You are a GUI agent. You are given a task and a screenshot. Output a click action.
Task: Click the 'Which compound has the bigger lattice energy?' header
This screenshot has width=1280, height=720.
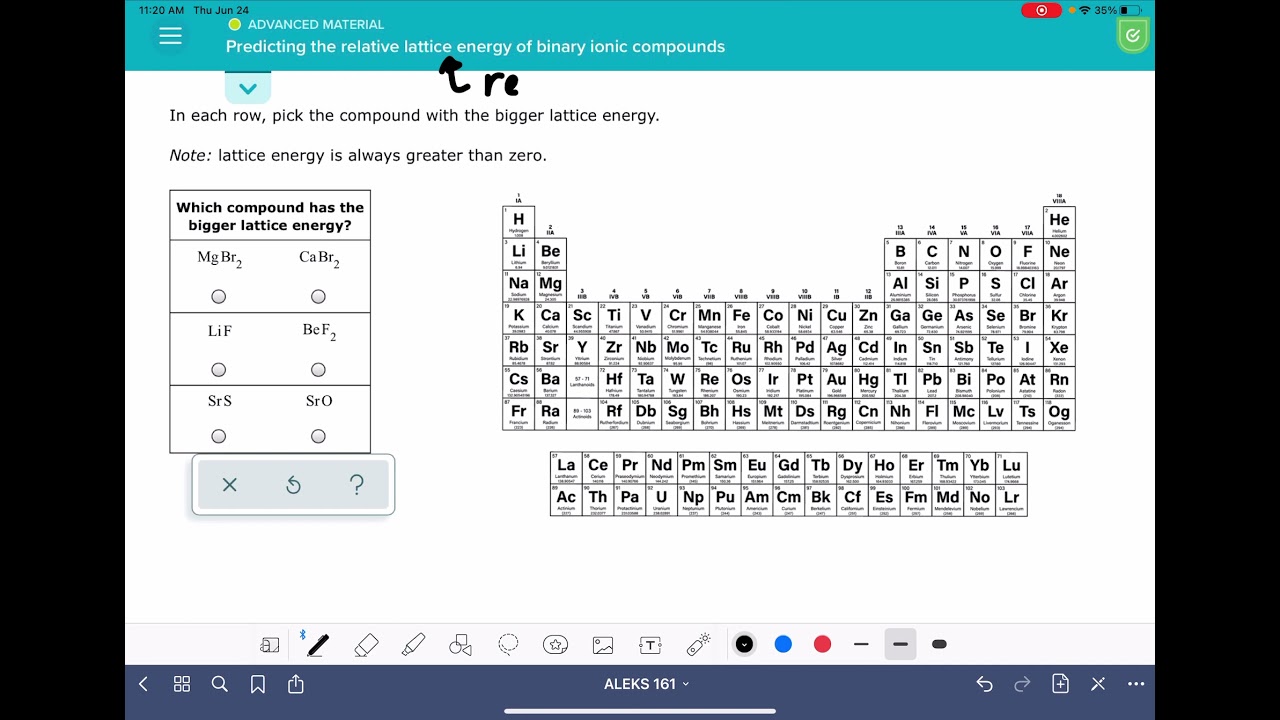pos(270,216)
